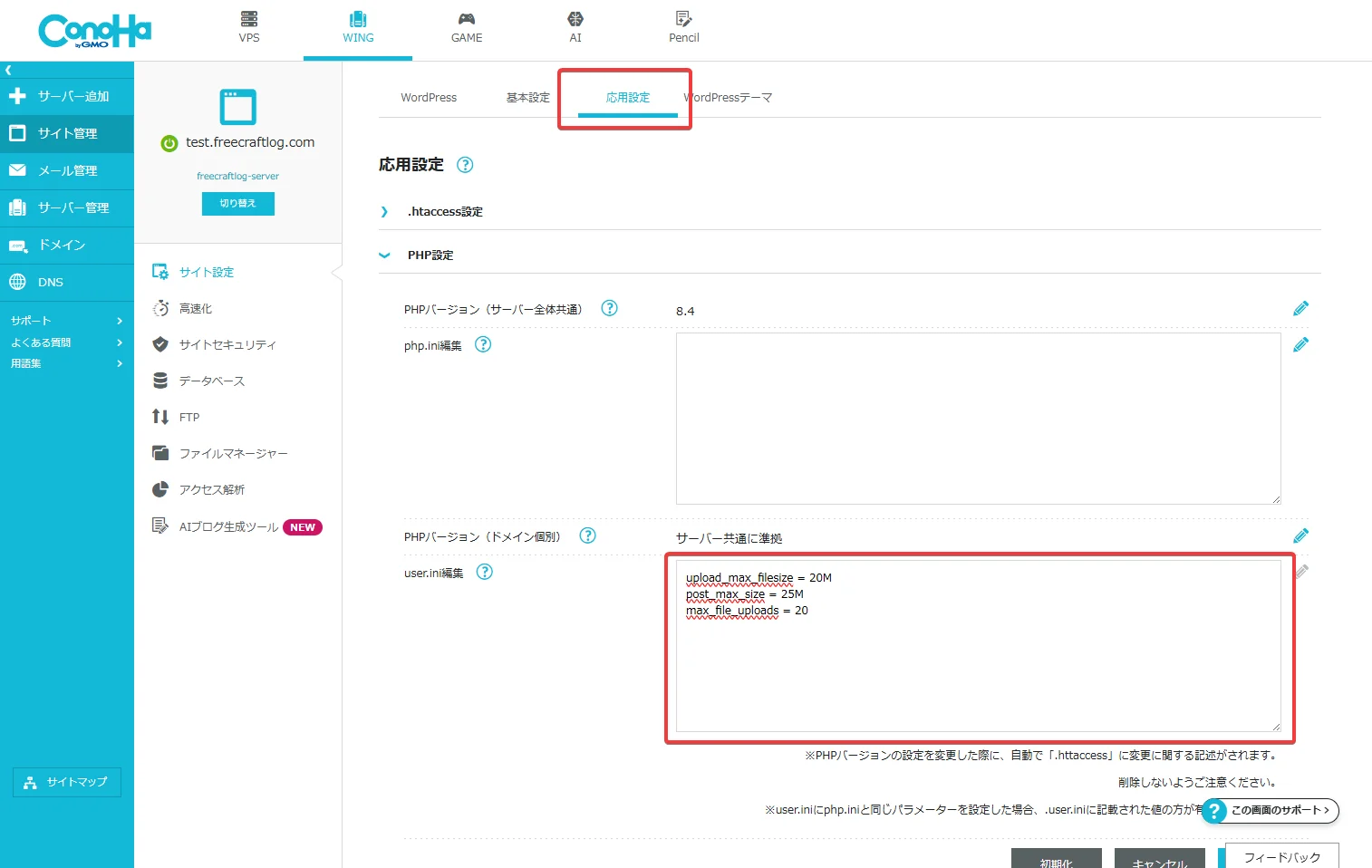Switch to the 応用設定 tab
Screen dimensions: 1372x868
pos(628,98)
